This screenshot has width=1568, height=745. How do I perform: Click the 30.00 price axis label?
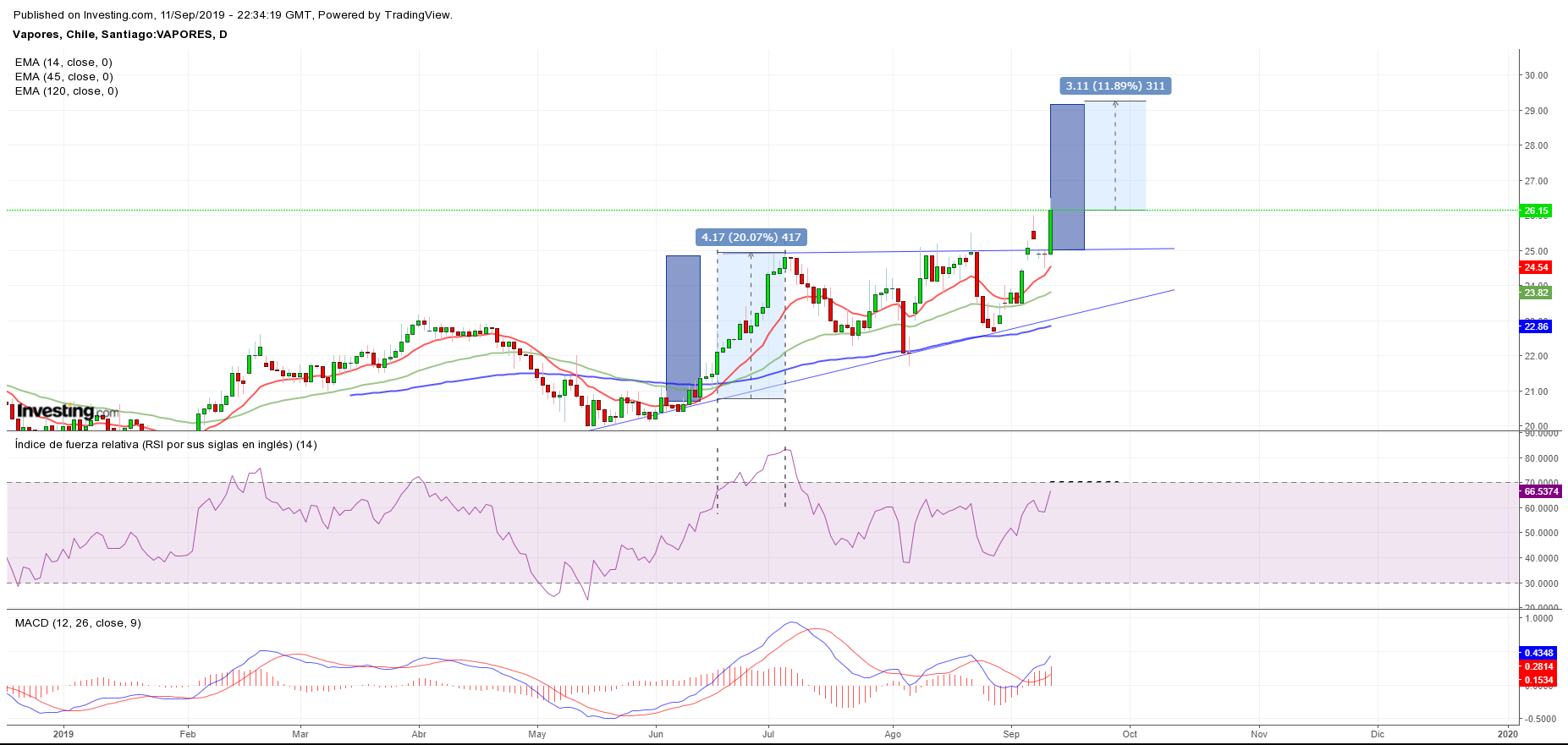[x=1536, y=75]
